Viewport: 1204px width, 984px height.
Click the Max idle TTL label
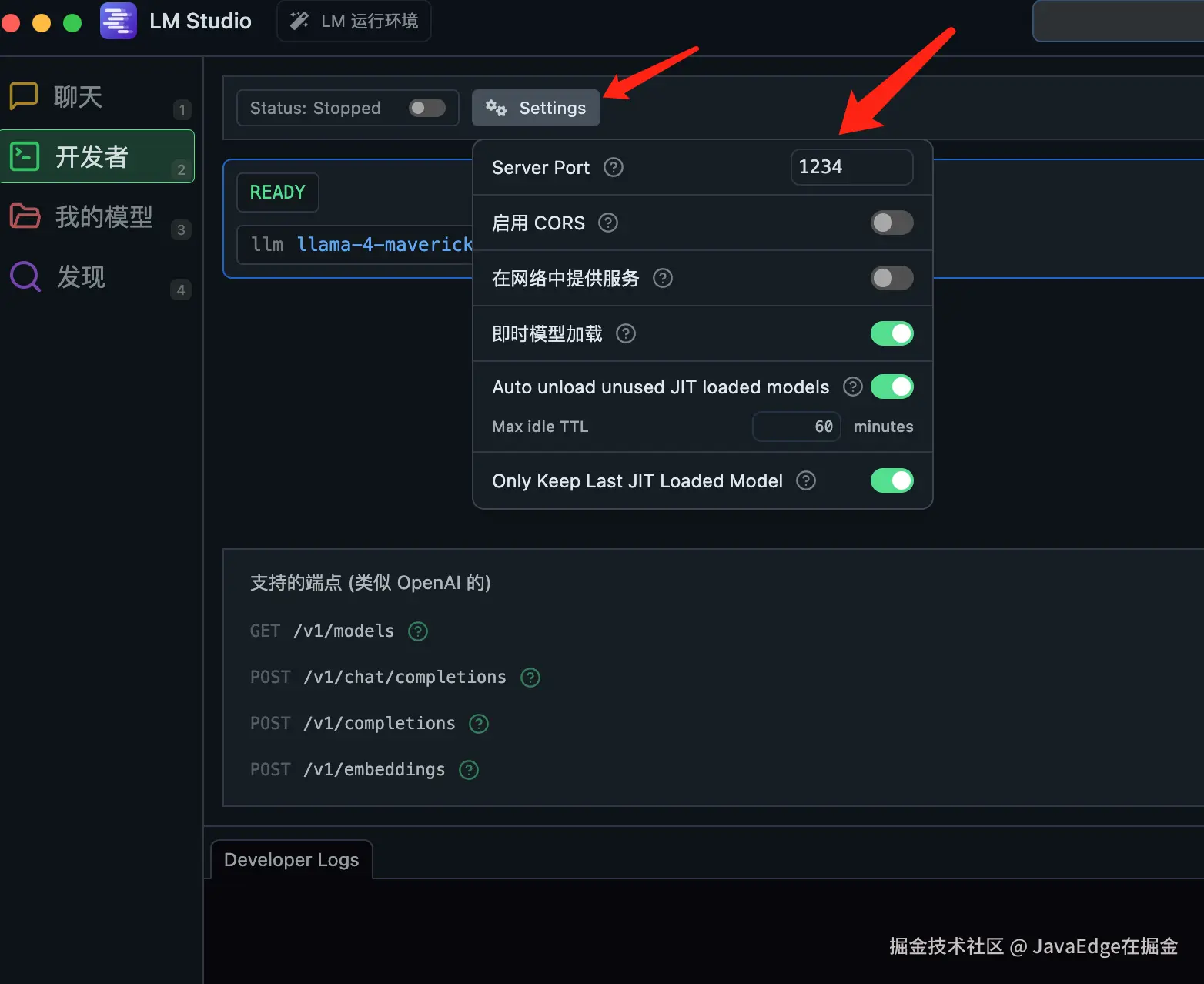540,427
